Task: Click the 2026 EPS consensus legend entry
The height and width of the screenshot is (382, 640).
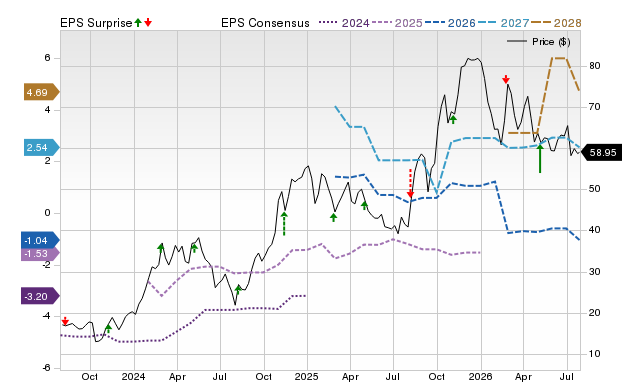Action: tap(450, 23)
